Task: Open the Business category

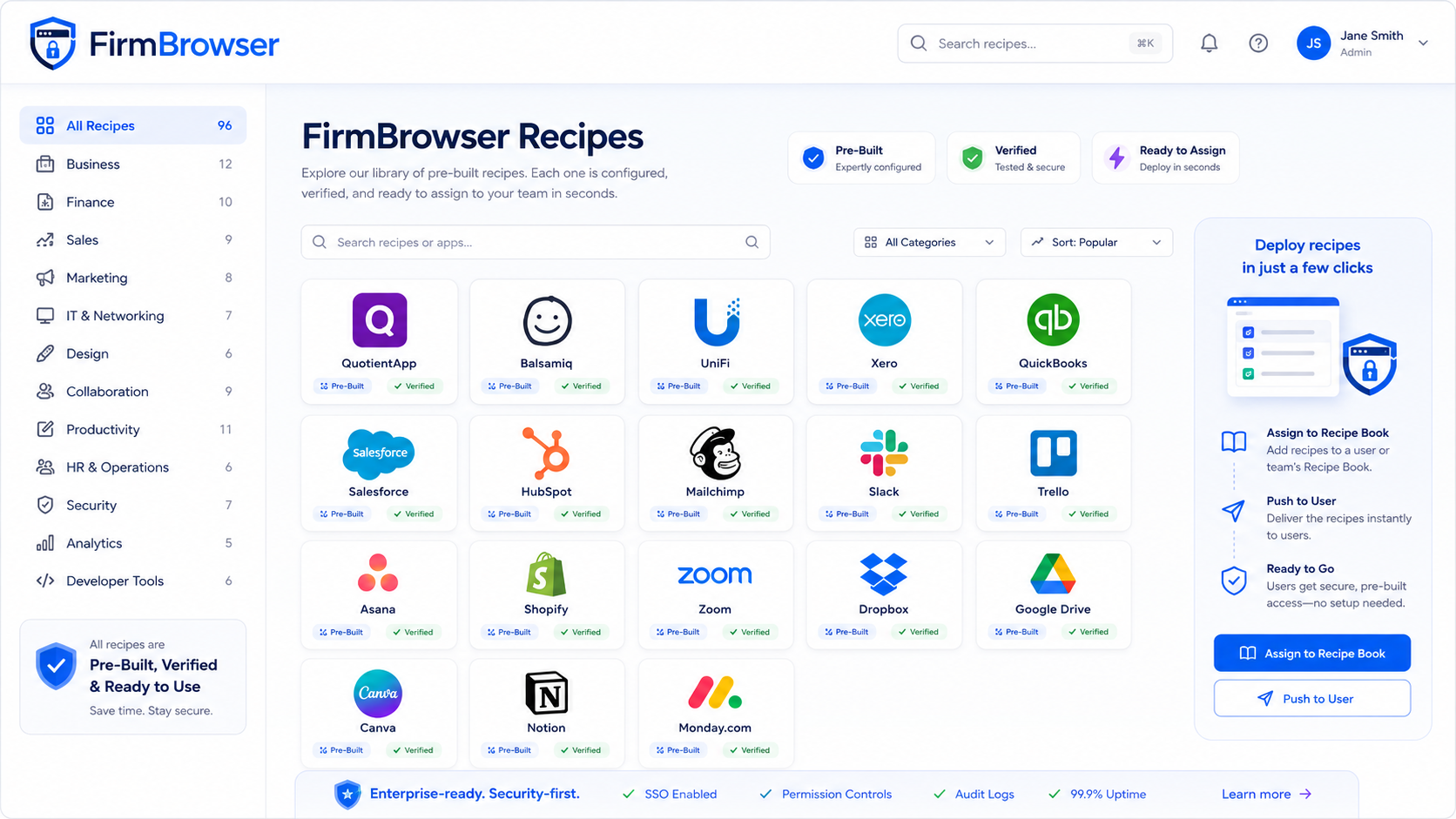Action: (x=133, y=164)
